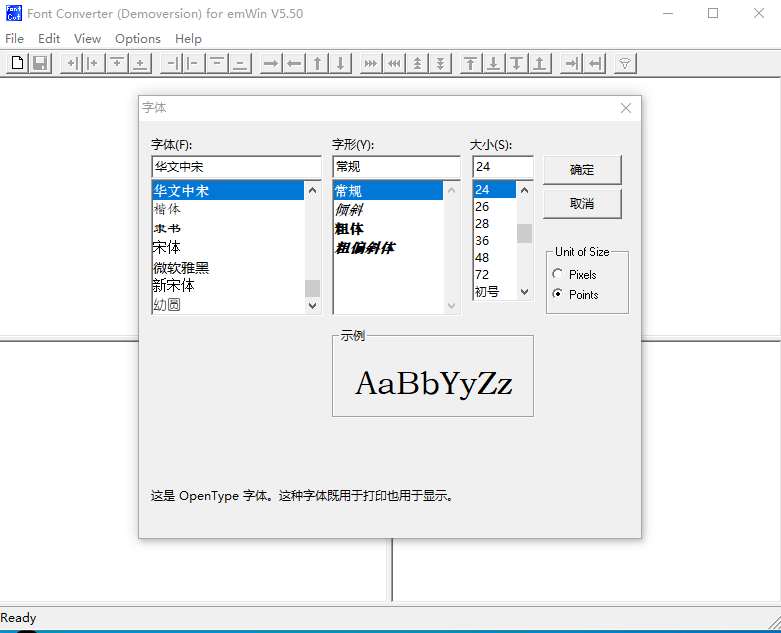Click the down-arrow-to-bottom-bar toolbar icon

coord(494,63)
